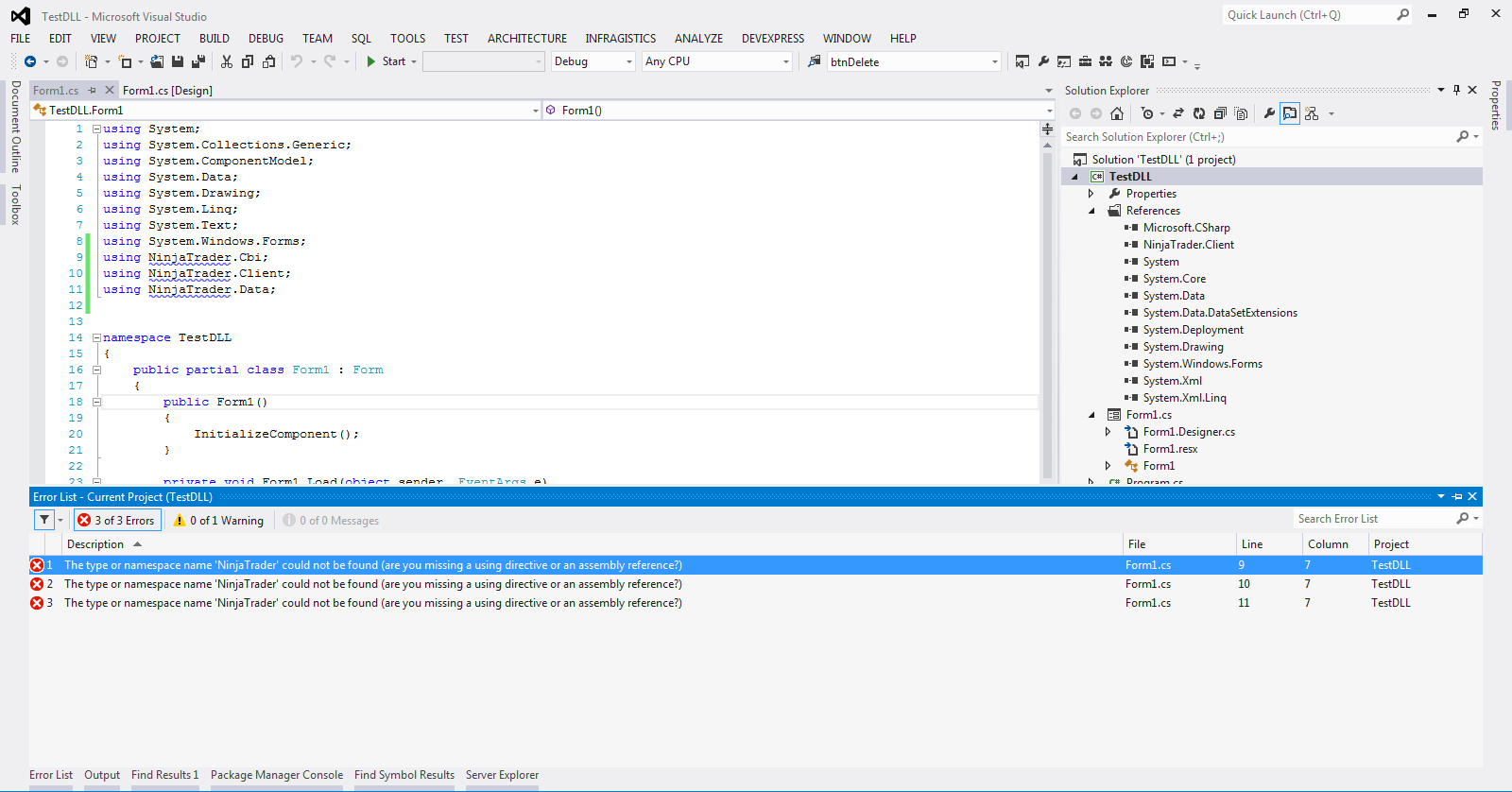
Task: Pin the Solution Explorer panel
Action: [1457, 90]
